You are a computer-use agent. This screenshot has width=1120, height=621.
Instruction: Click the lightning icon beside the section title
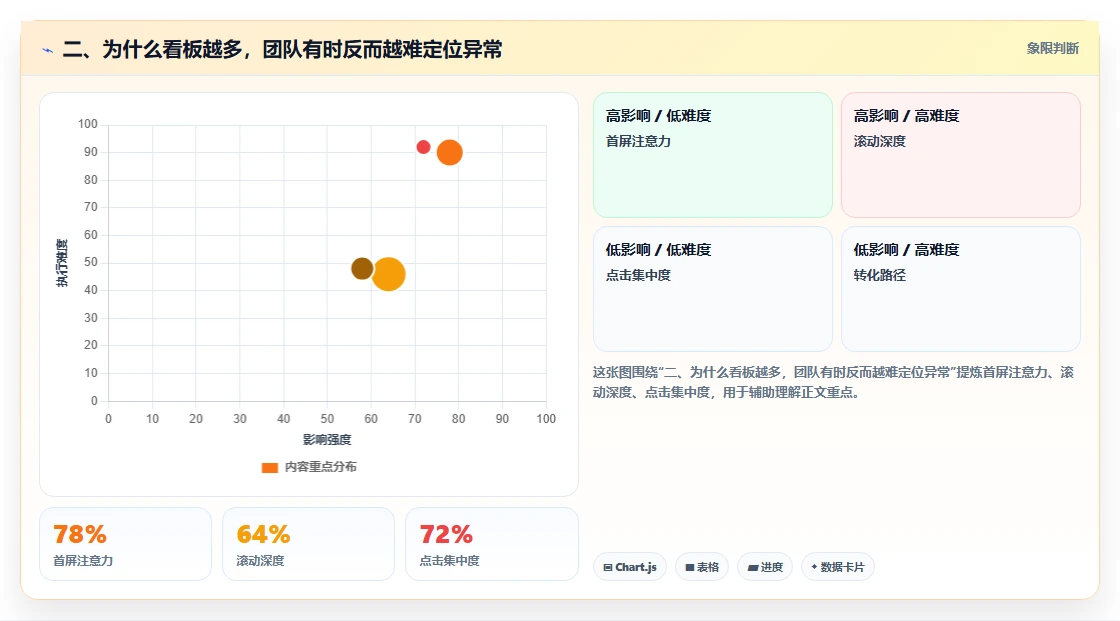coord(48,50)
